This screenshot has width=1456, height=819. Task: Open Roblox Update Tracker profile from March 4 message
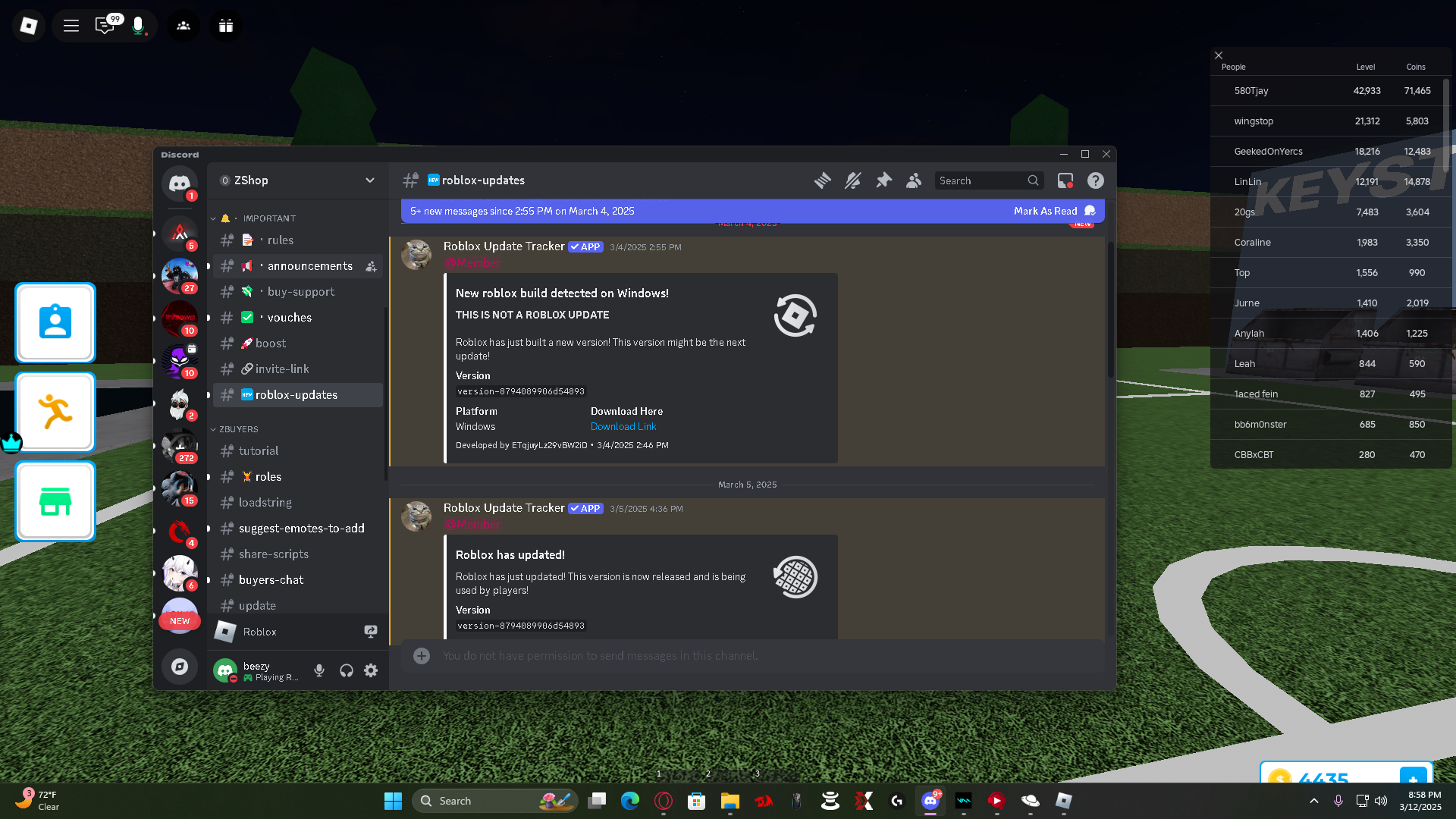504,246
